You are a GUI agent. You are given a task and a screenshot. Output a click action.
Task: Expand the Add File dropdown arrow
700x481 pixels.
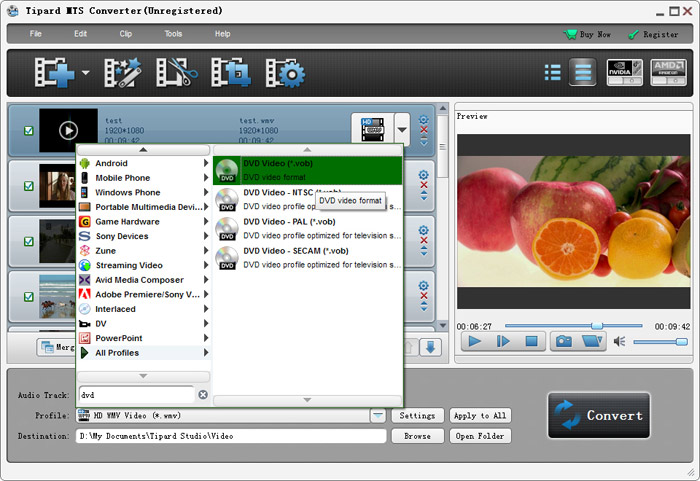coord(85,72)
